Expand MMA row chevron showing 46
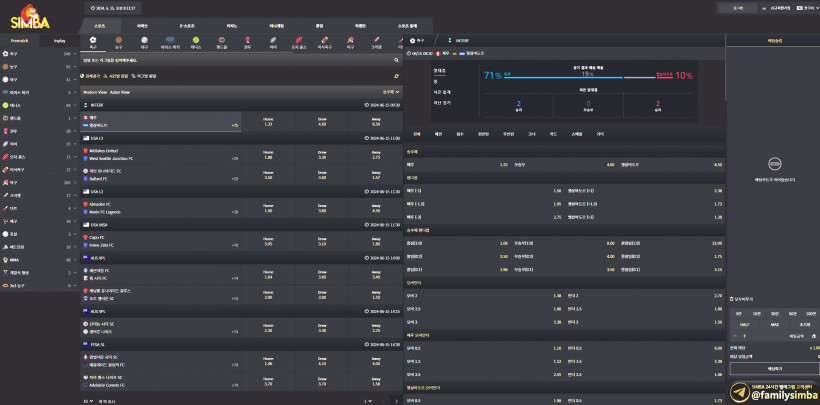Screen dimensions: 820x405 [x=76, y=260]
